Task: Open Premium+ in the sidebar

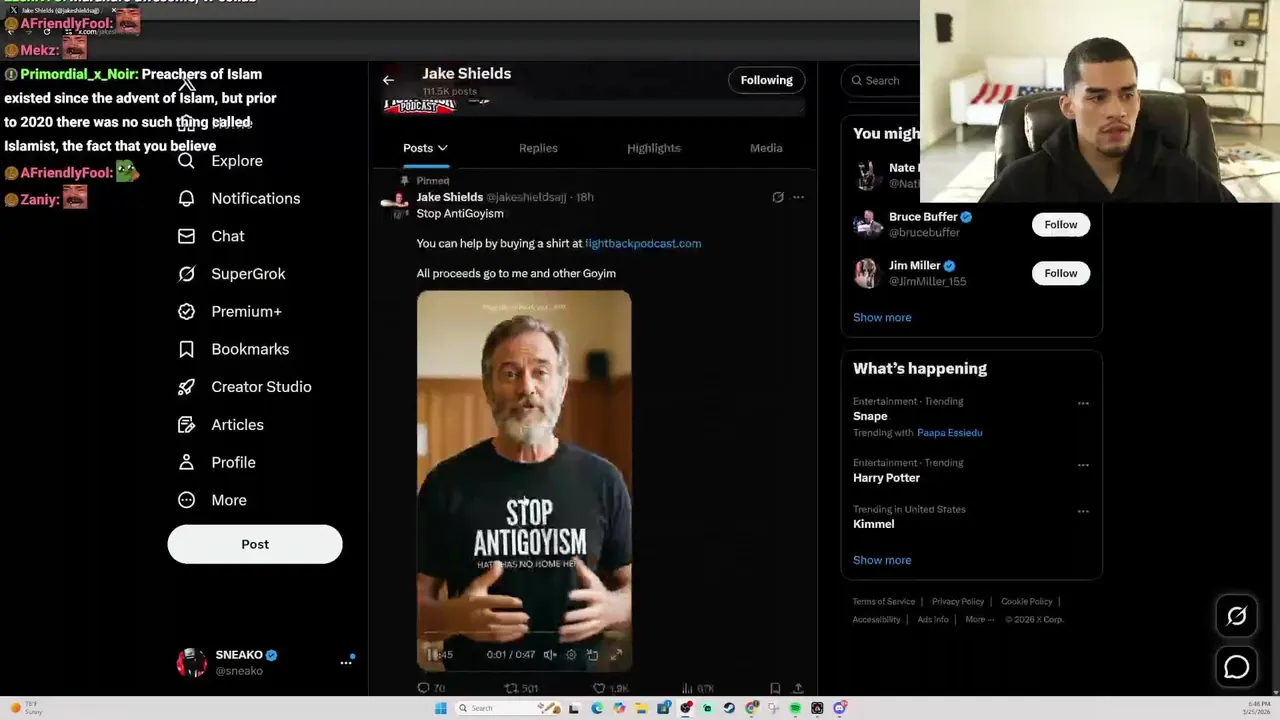Action: point(230,311)
